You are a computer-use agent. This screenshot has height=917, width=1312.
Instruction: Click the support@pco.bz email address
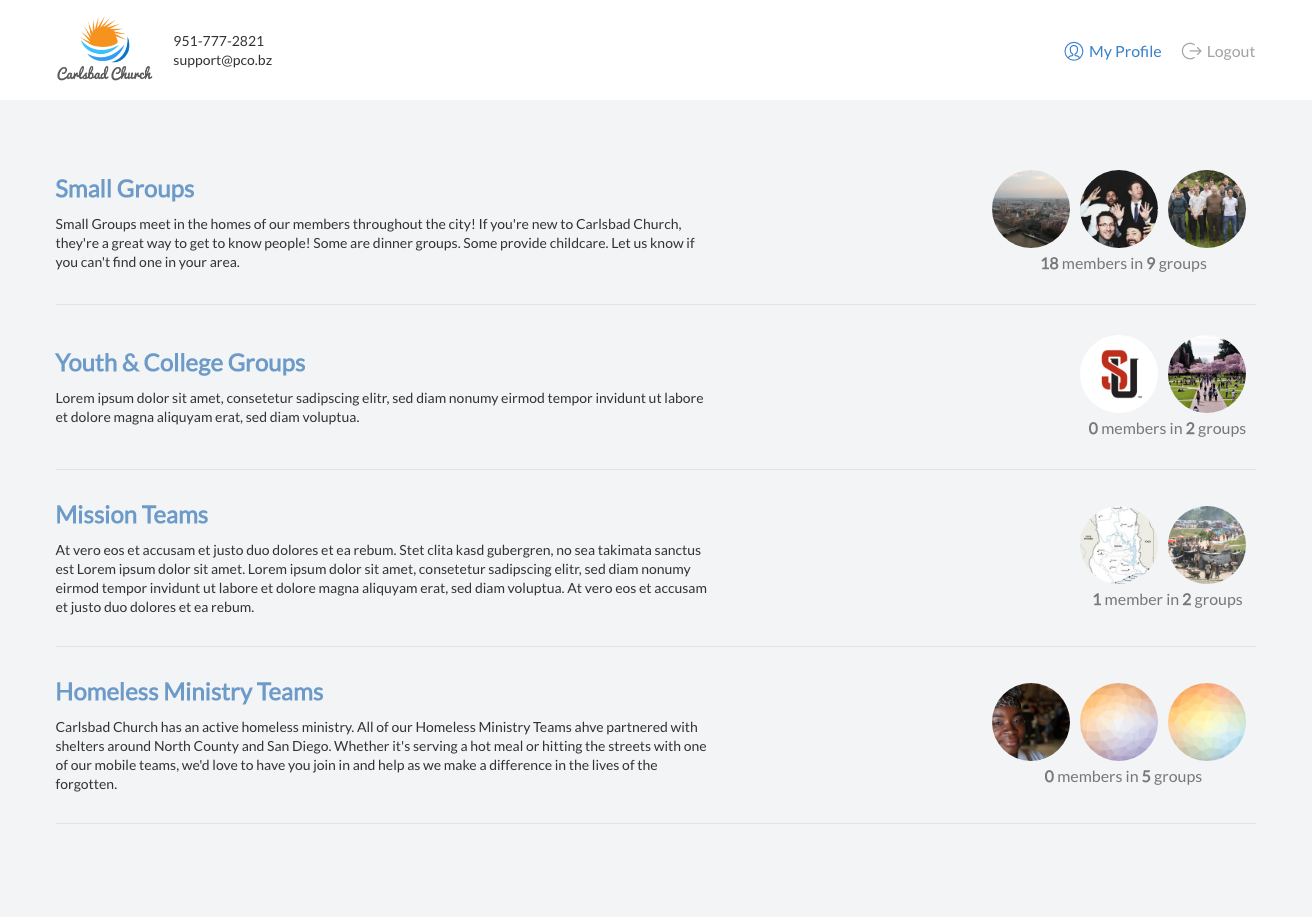[x=222, y=59]
